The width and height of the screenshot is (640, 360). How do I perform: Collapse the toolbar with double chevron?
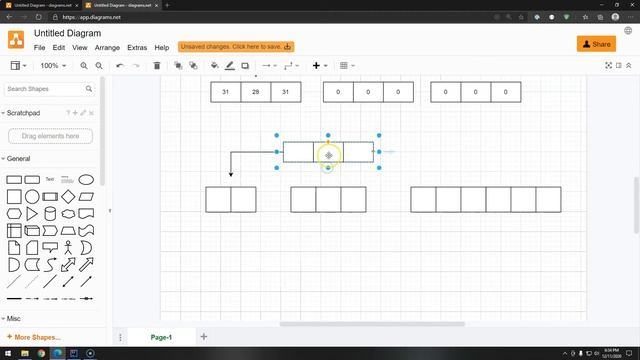629,65
